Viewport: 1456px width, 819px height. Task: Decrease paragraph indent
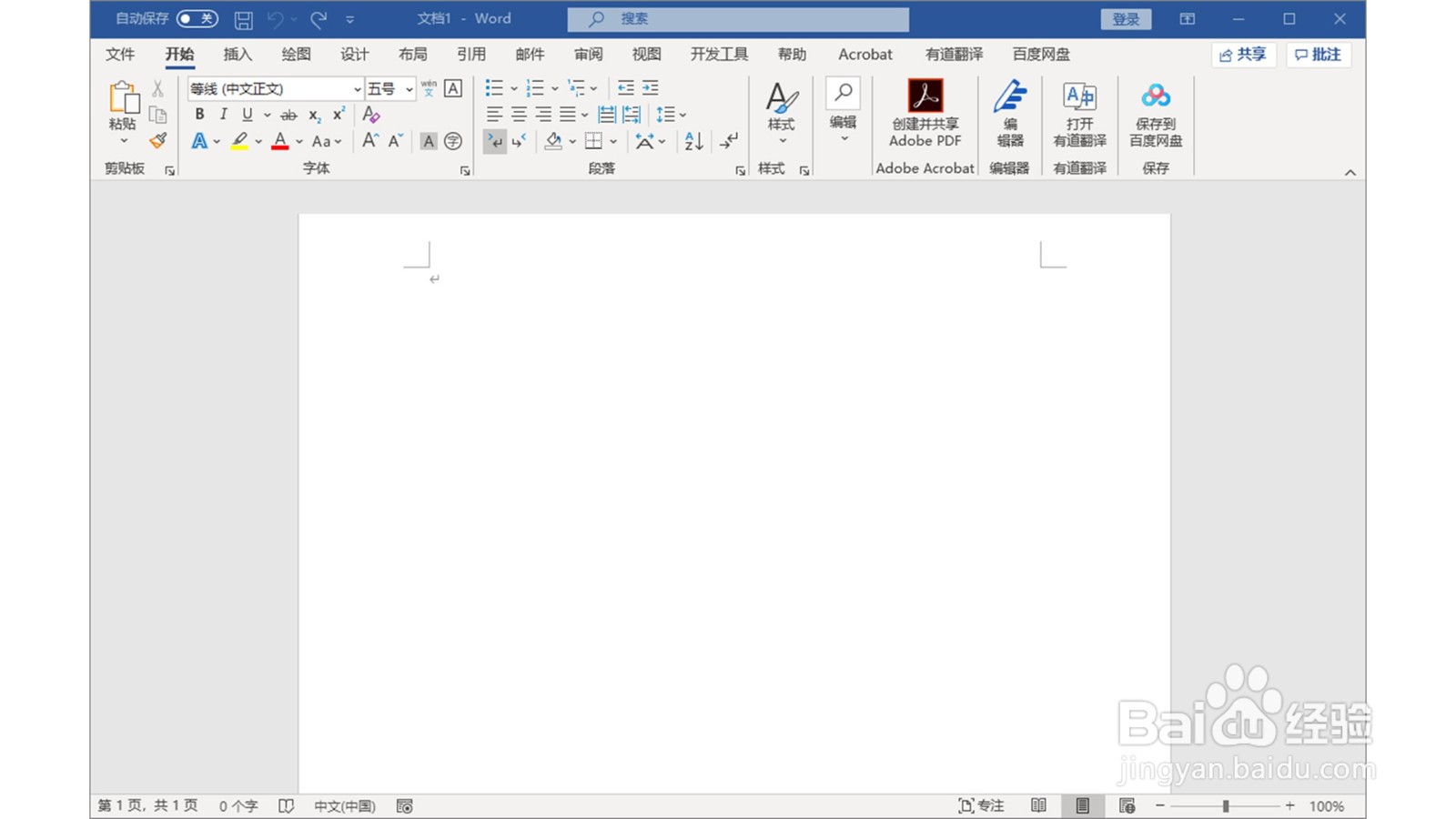coord(626,88)
